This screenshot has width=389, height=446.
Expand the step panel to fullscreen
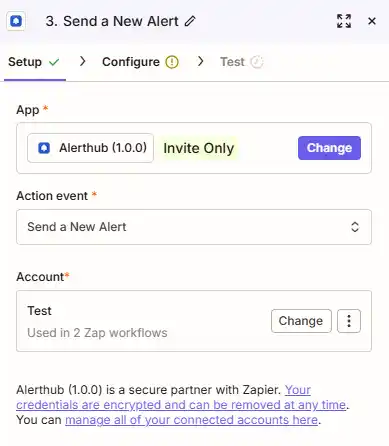point(344,21)
